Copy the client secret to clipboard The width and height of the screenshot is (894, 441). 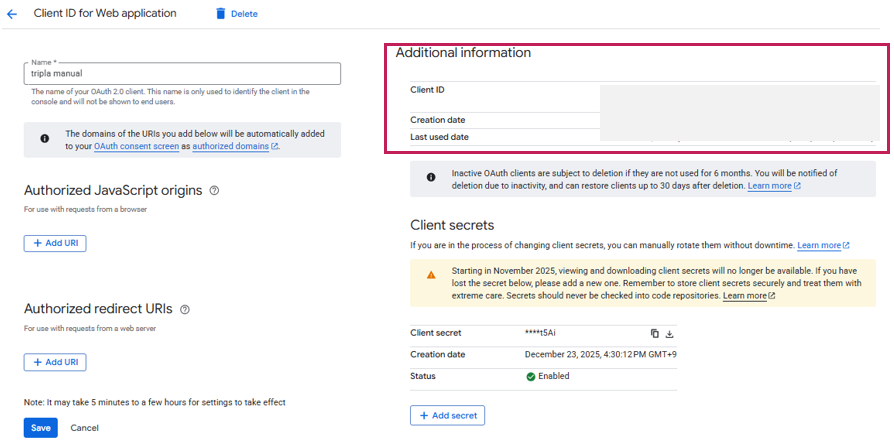point(655,333)
